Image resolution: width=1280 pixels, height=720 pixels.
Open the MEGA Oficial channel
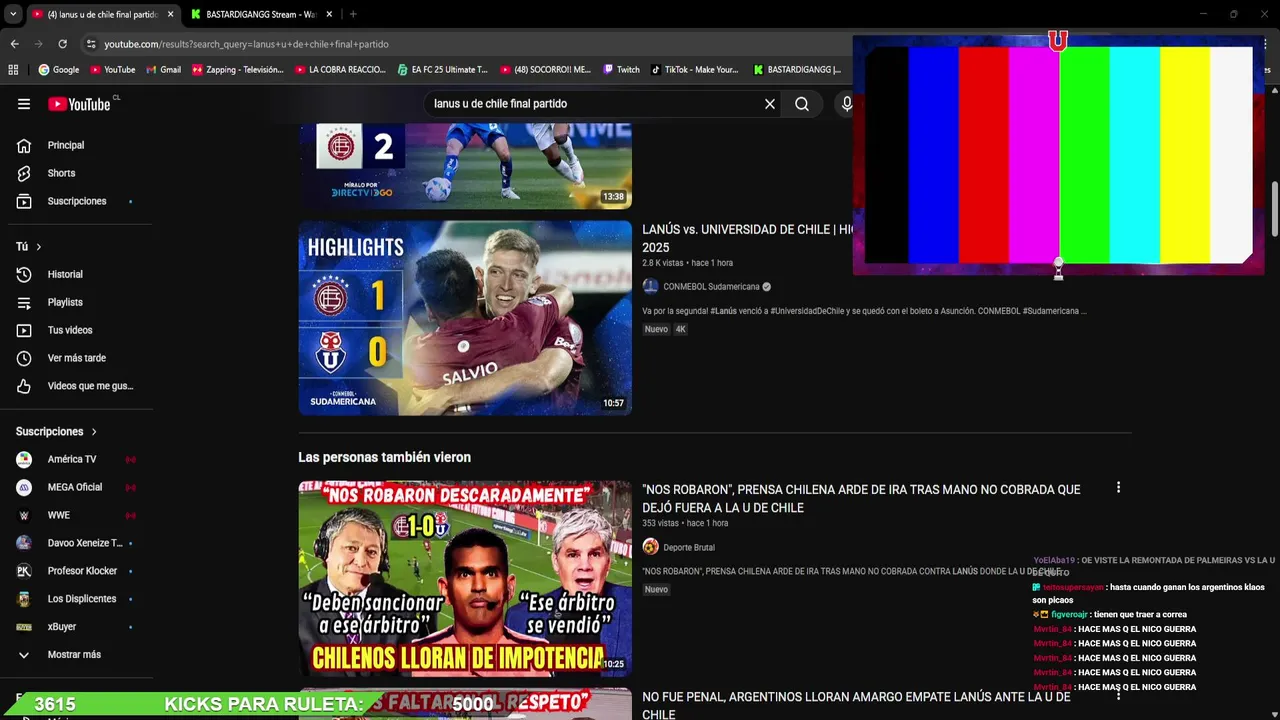pos(76,487)
